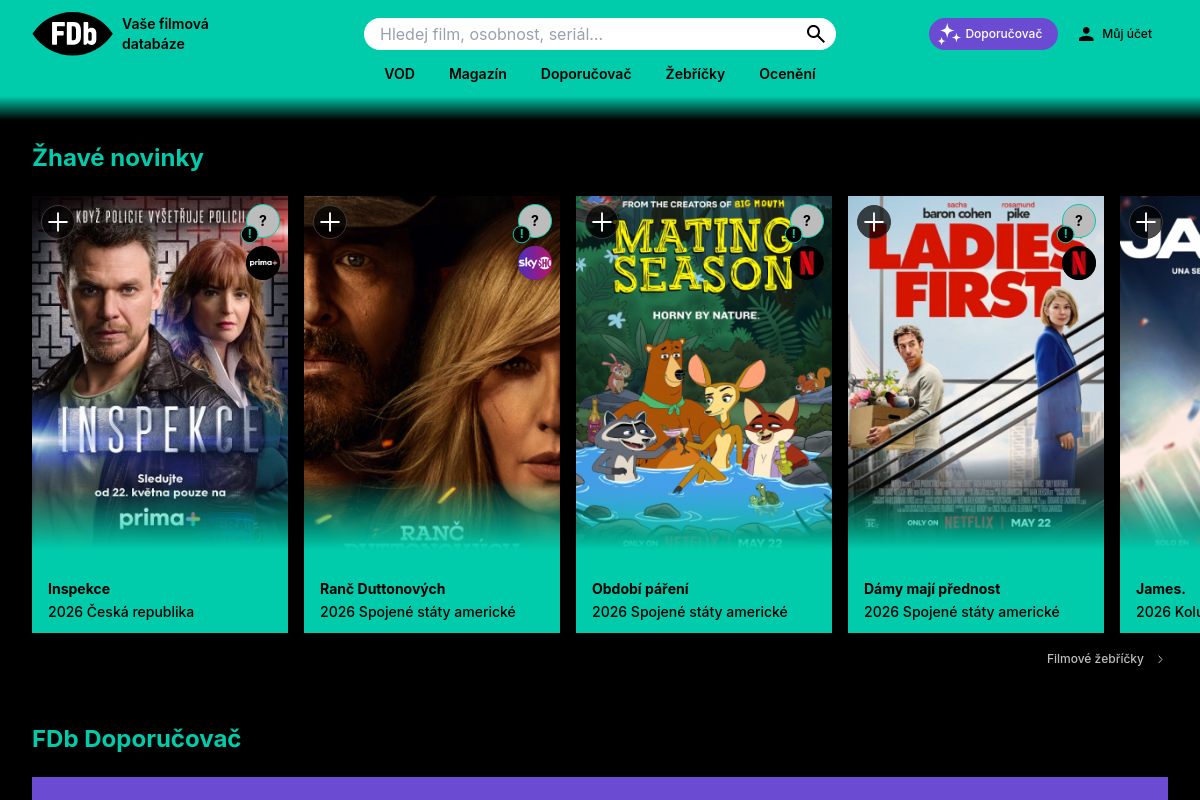Open the Doporučovač menu item
The height and width of the screenshot is (800, 1200).
[x=586, y=74]
